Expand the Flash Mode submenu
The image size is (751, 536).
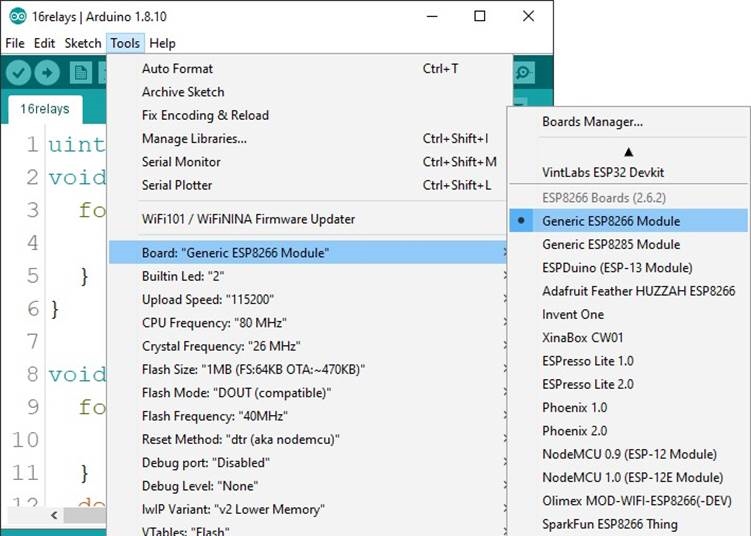click(307, 393)
